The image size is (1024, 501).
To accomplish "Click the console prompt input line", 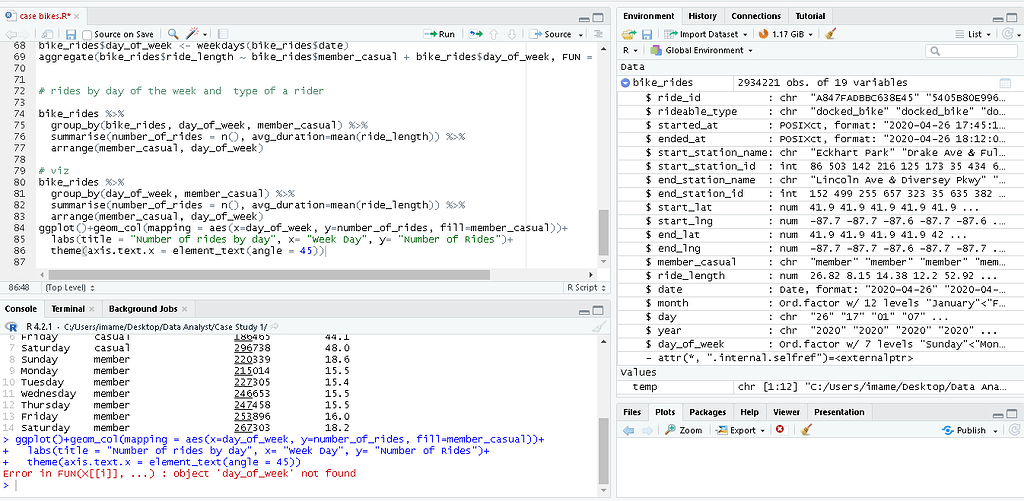I will (300, 485).
